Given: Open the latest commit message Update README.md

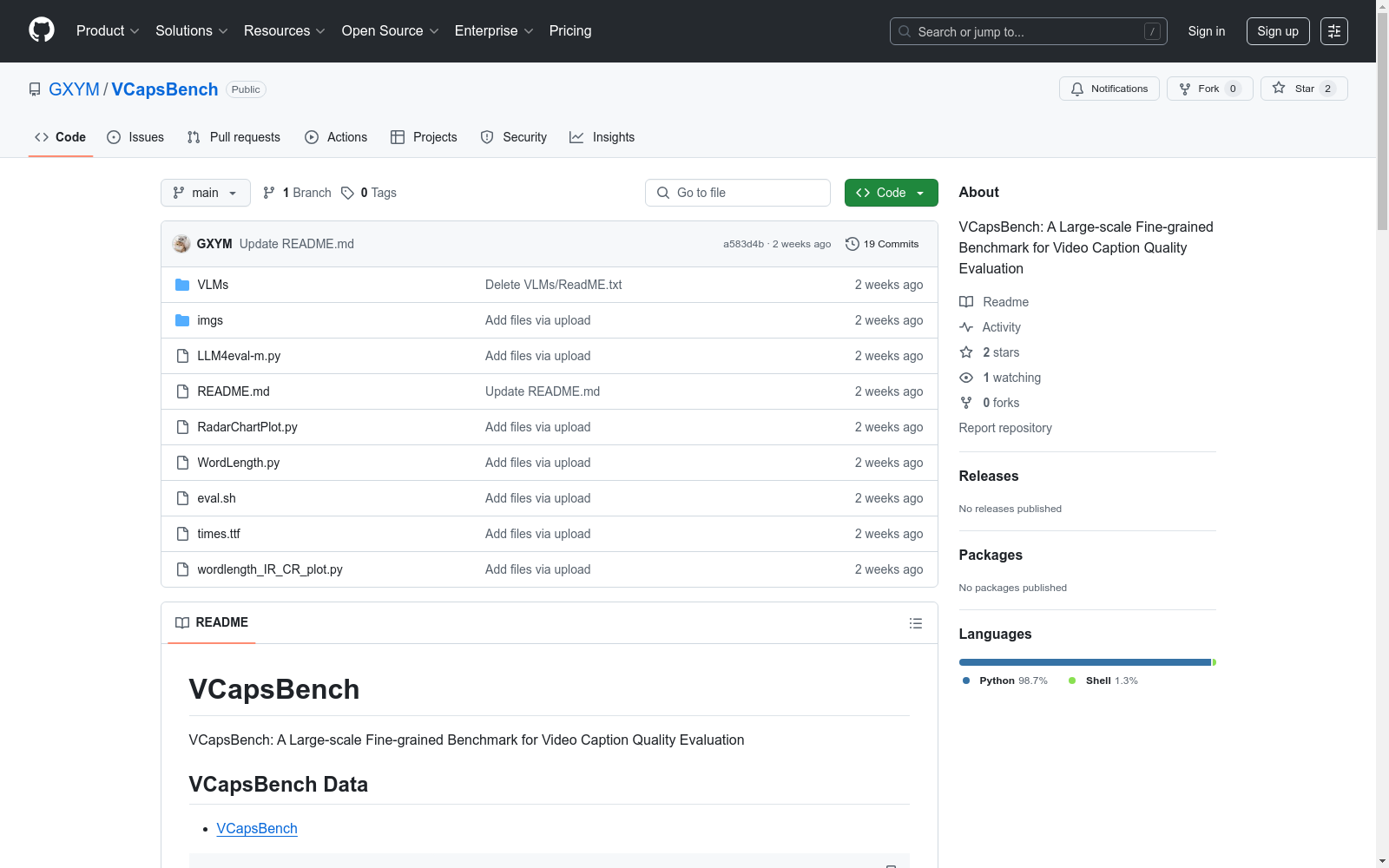Looking at the screenshot, I should [297, 244].
